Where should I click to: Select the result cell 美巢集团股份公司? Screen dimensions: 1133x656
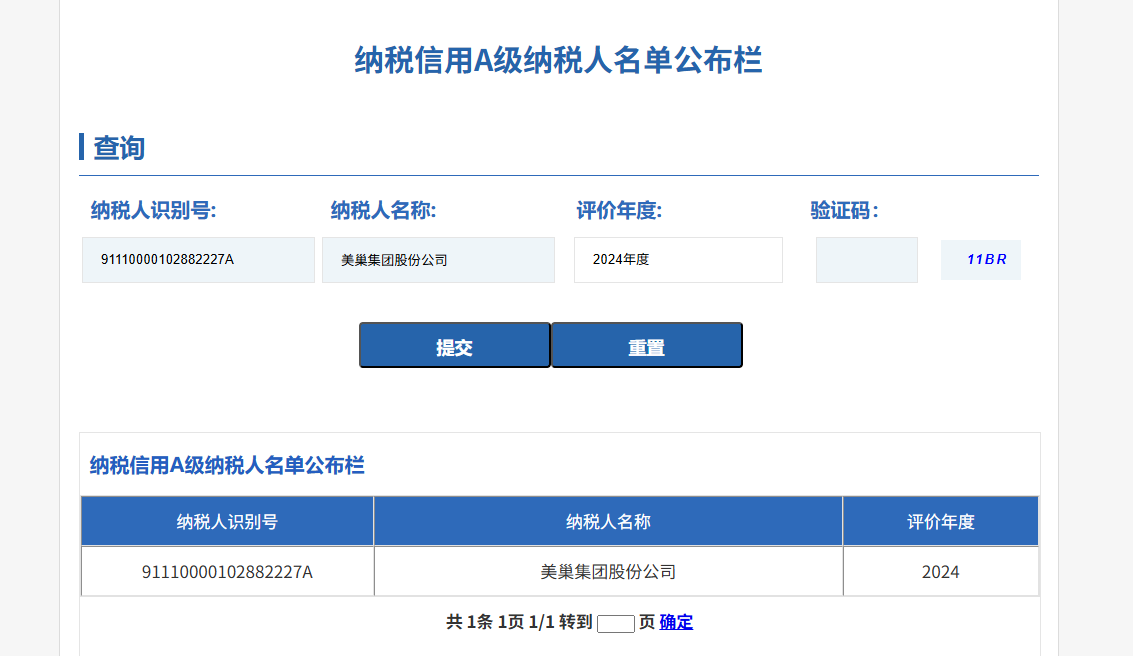pos(608,572)
